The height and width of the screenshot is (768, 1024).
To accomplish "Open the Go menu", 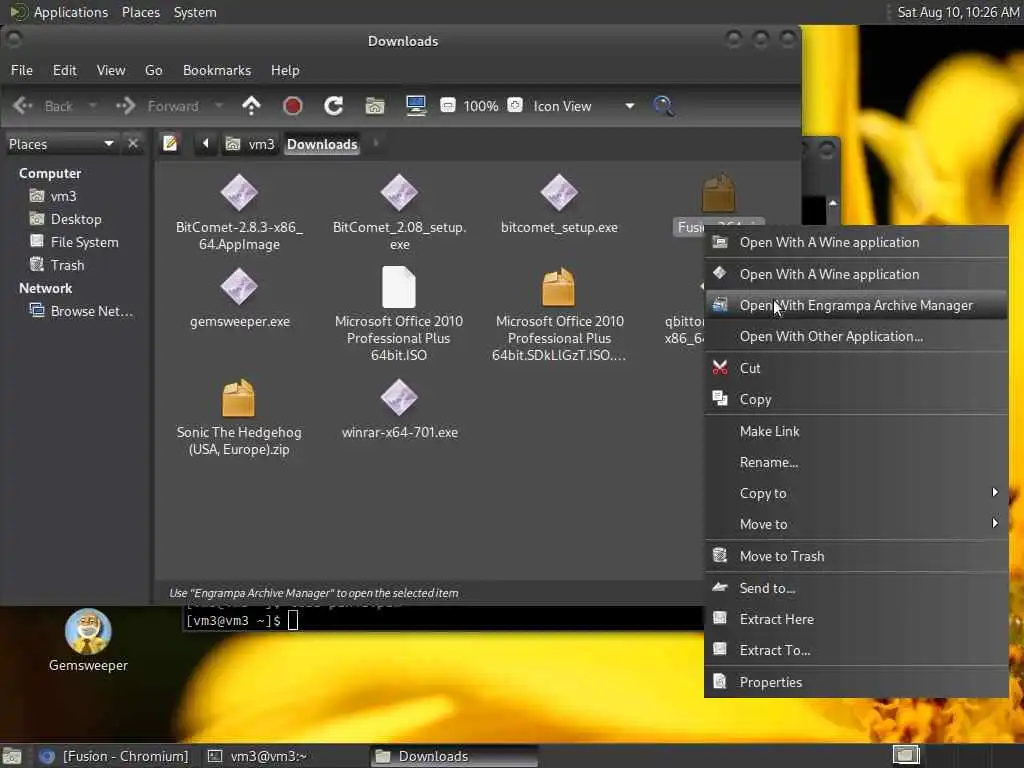I will point(153,70).
